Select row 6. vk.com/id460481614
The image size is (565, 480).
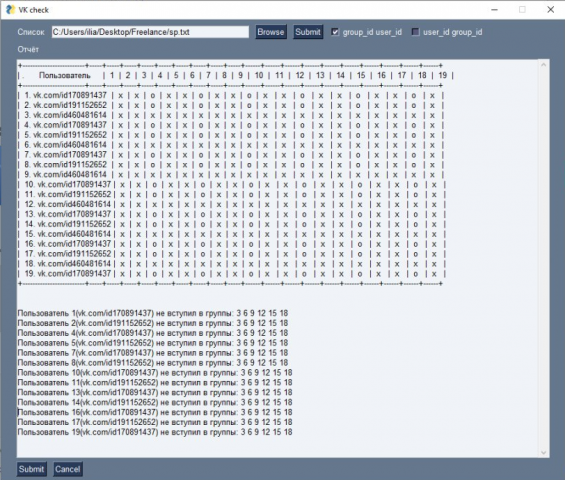pyautogui.click(x=231, y=145)
